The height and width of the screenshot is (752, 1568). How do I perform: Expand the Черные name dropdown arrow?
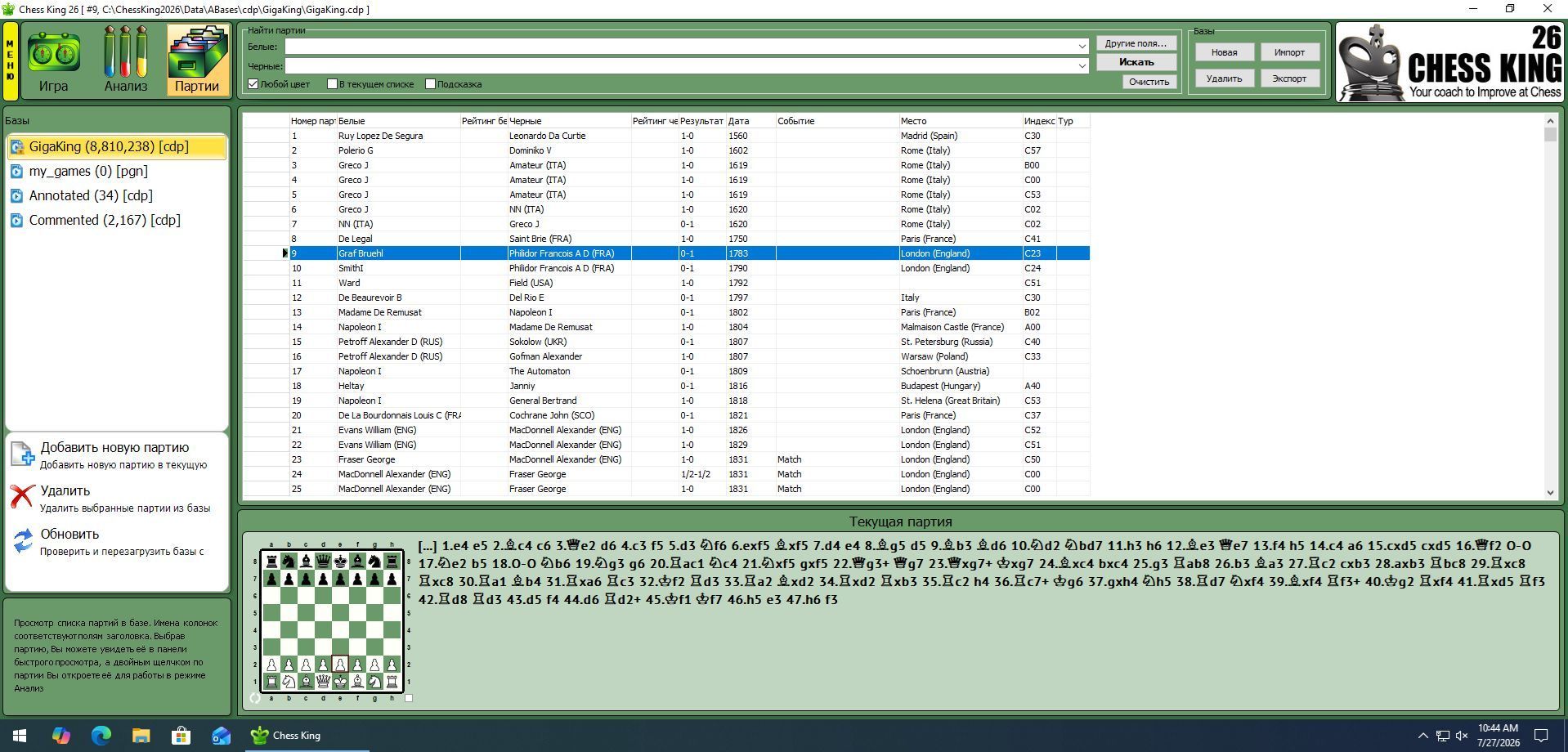(1082, 66)
